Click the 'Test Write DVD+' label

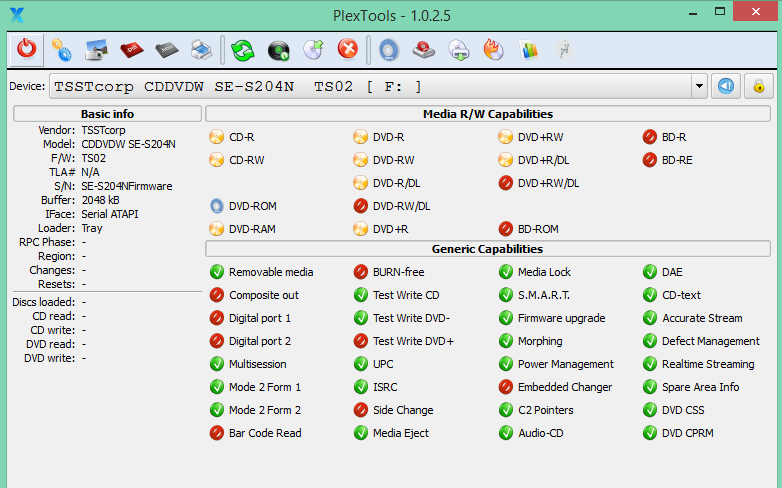pyautogui.click(x=413, y=341)
